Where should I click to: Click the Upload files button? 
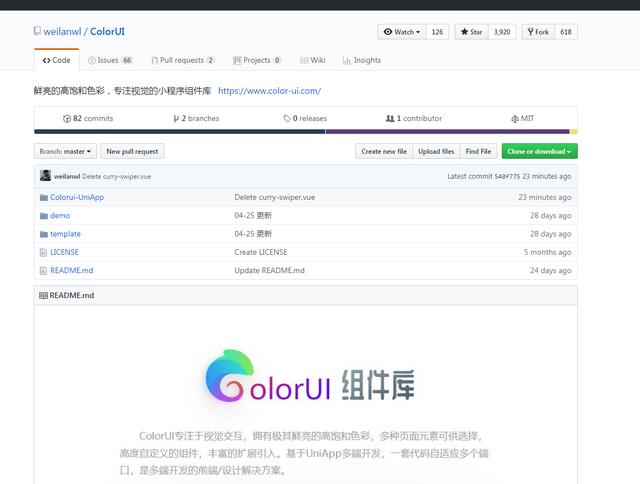[436, 151]
